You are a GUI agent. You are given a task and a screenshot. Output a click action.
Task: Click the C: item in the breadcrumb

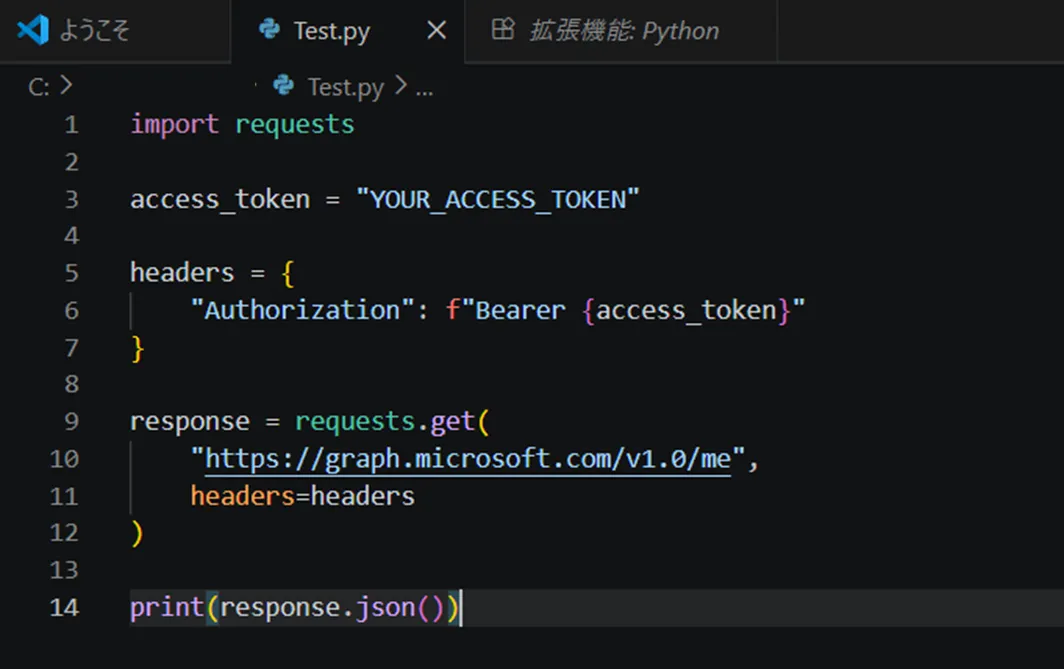point(38,87)
